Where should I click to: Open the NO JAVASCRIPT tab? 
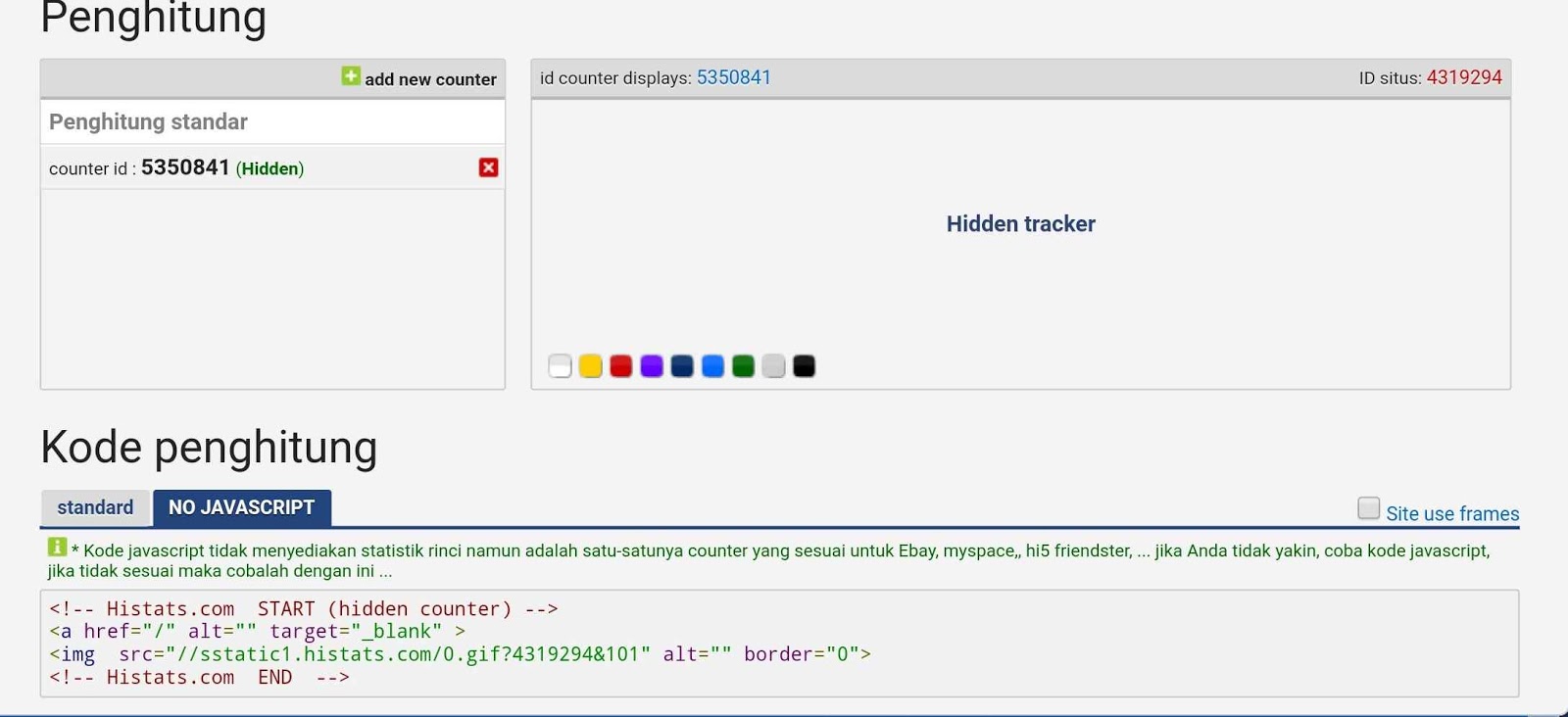pyautogui.click(x=242, y=507)
